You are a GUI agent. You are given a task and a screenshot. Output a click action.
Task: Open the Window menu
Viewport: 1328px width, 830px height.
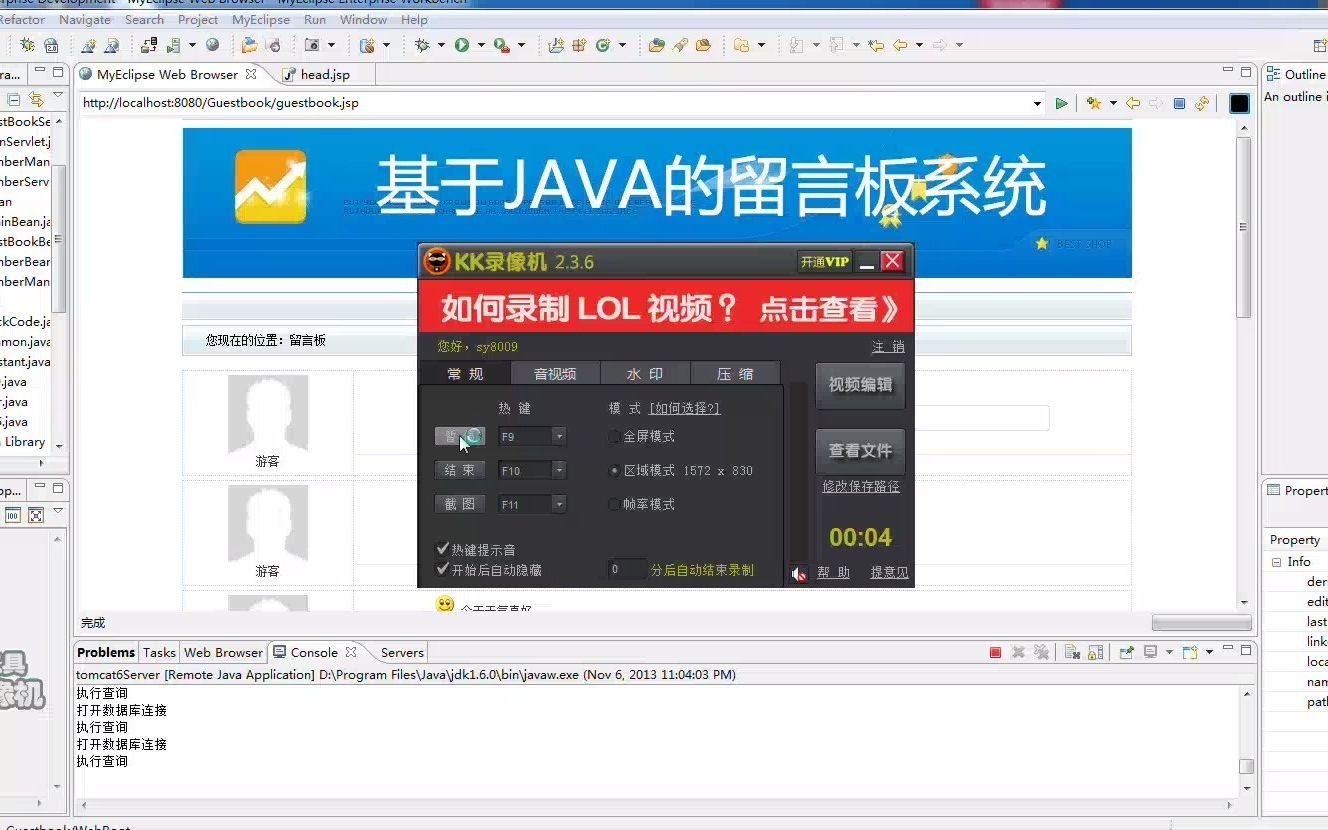(x=363, y=20)
